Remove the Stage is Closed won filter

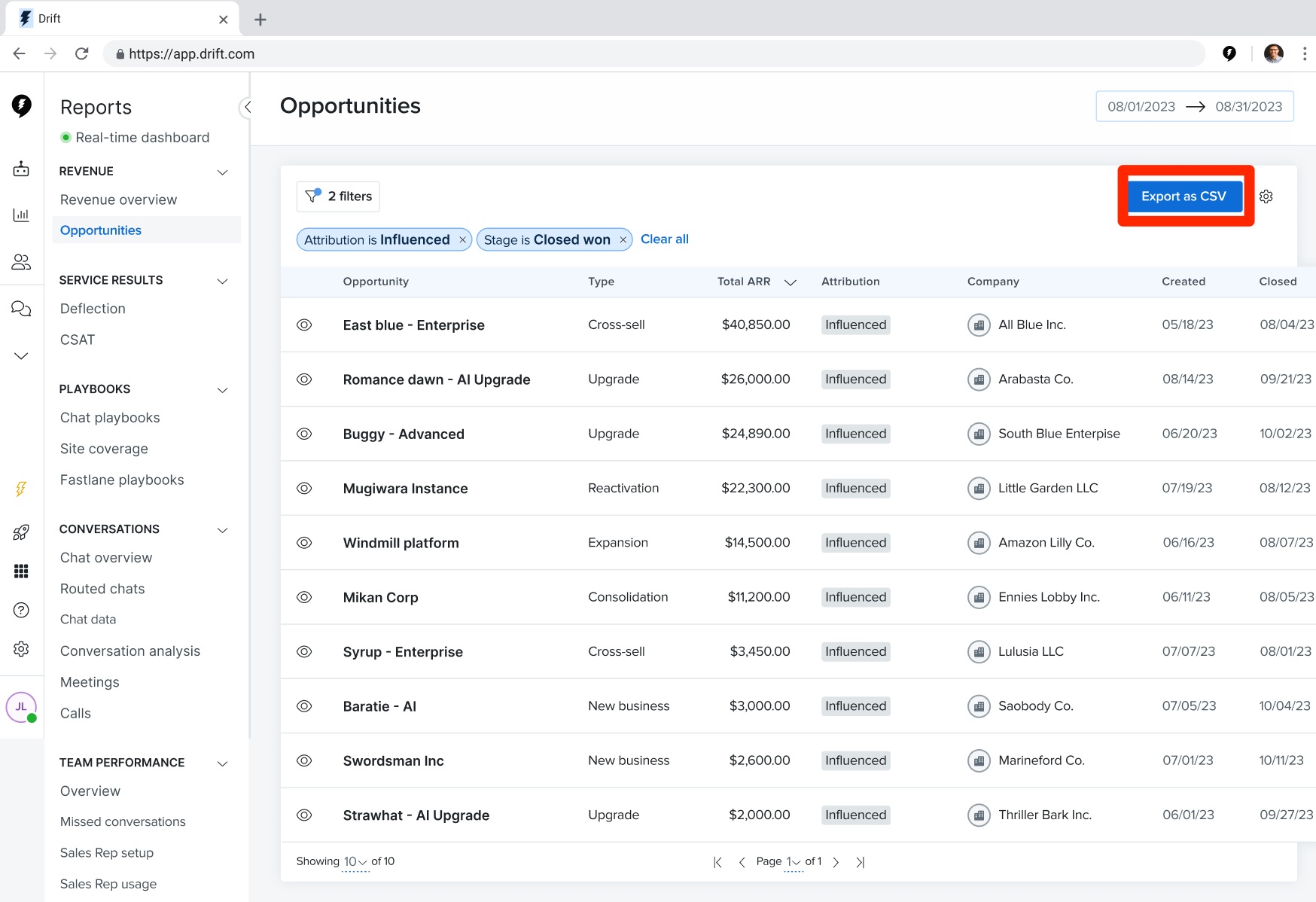click(x=623, y=240)
